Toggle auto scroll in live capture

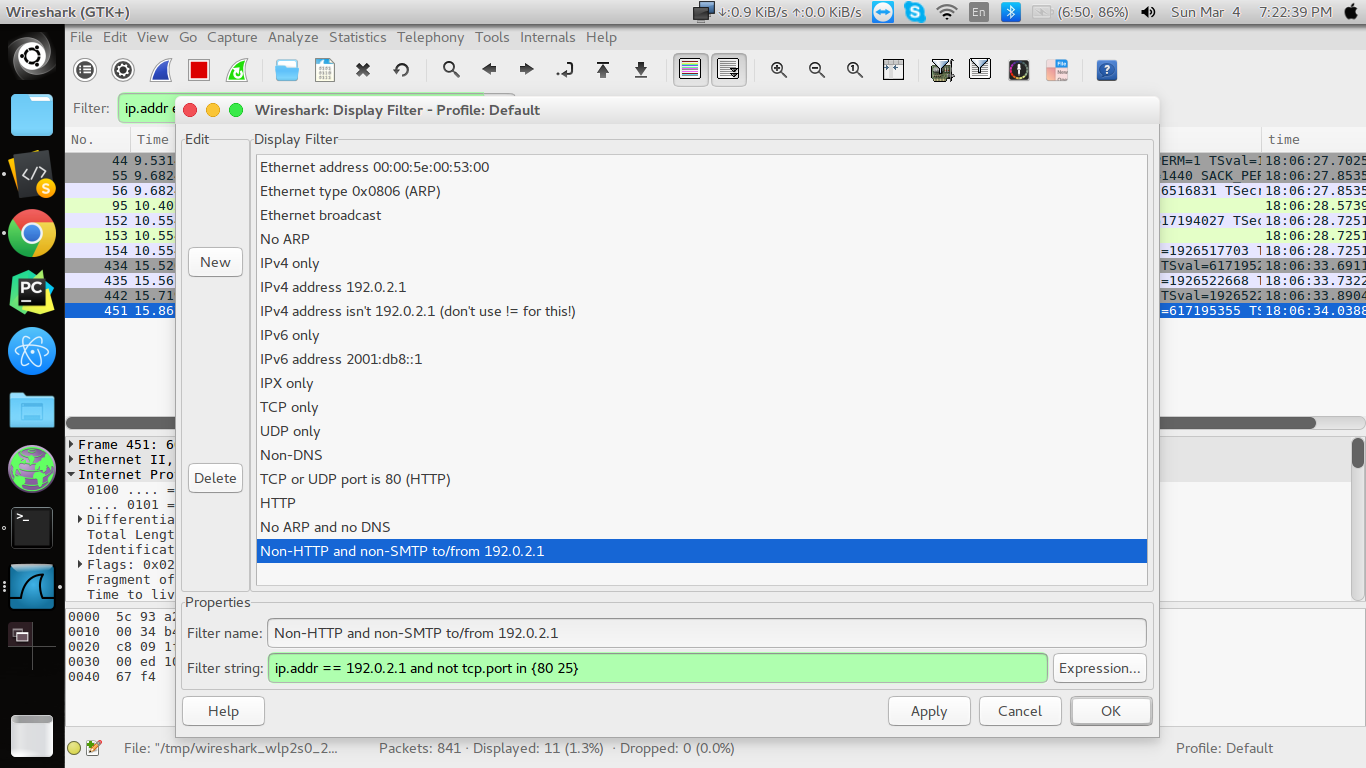coord(729,70)
